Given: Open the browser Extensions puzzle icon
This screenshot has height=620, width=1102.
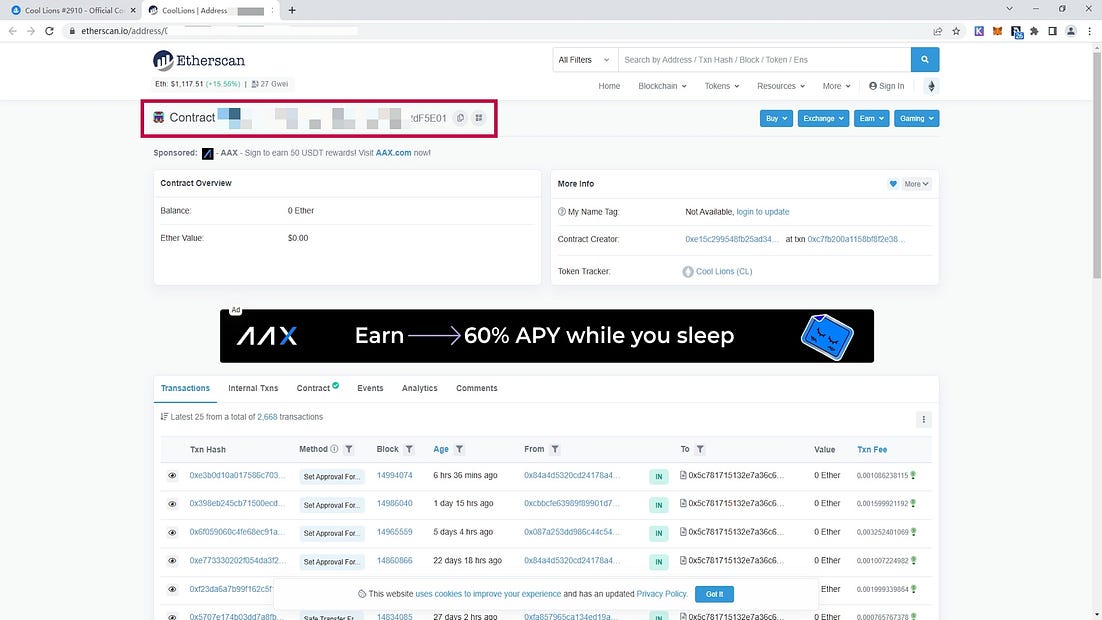Looking at the screenshot, I should tap(1034, 31).
